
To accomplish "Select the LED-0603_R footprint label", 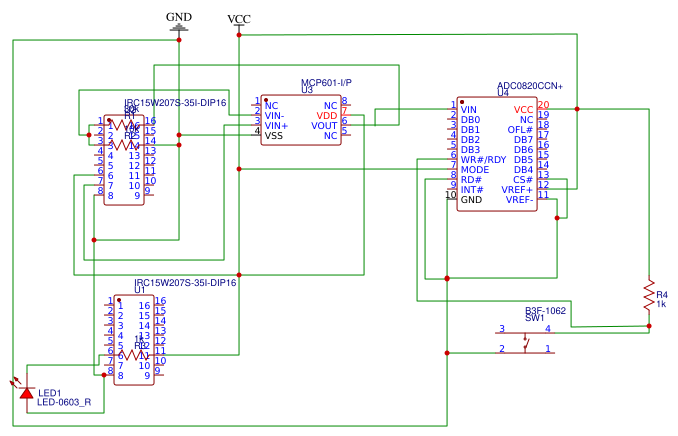I will (x=64, y=402).
